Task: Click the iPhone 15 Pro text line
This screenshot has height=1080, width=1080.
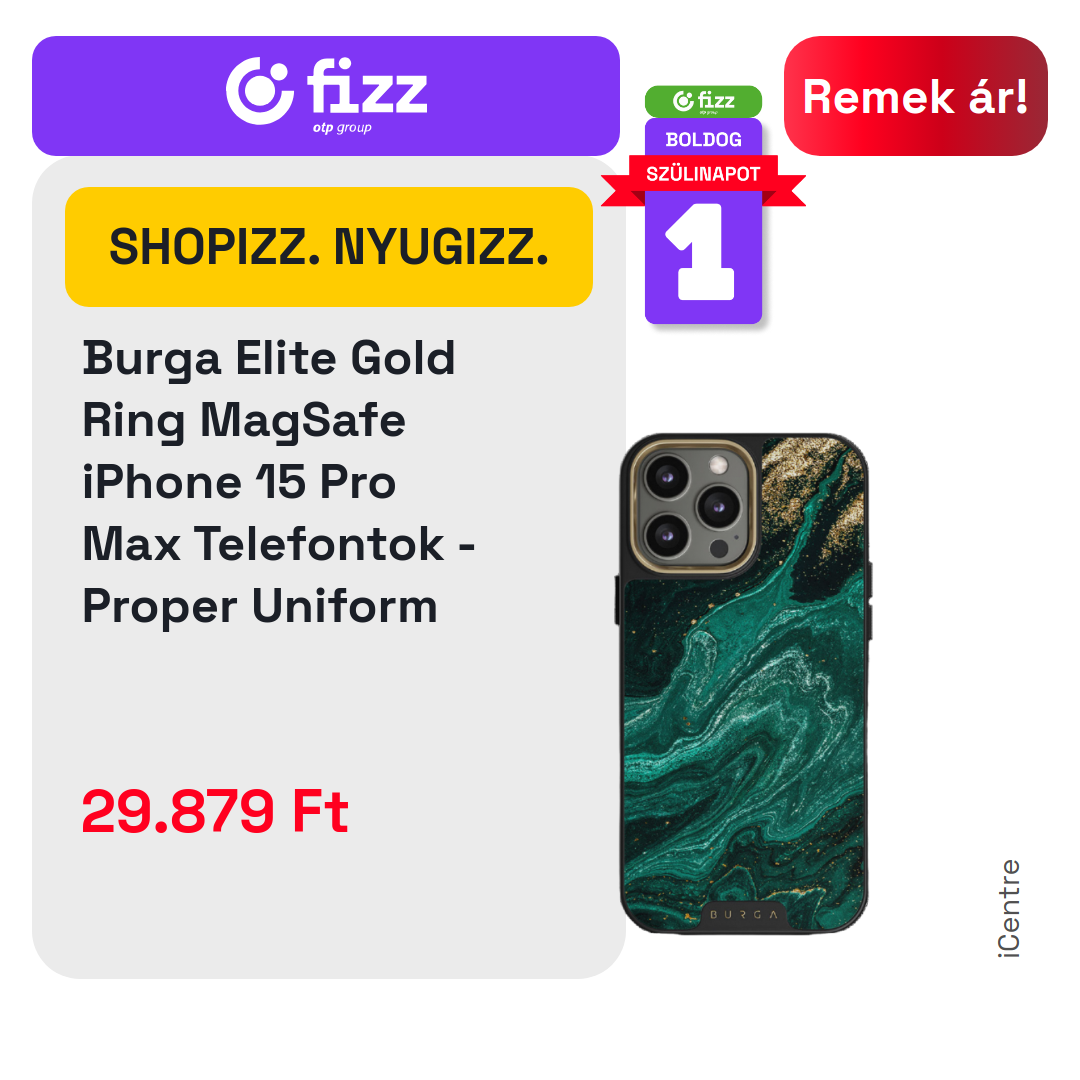Action: pyautogui.click(x=239, y=482)
